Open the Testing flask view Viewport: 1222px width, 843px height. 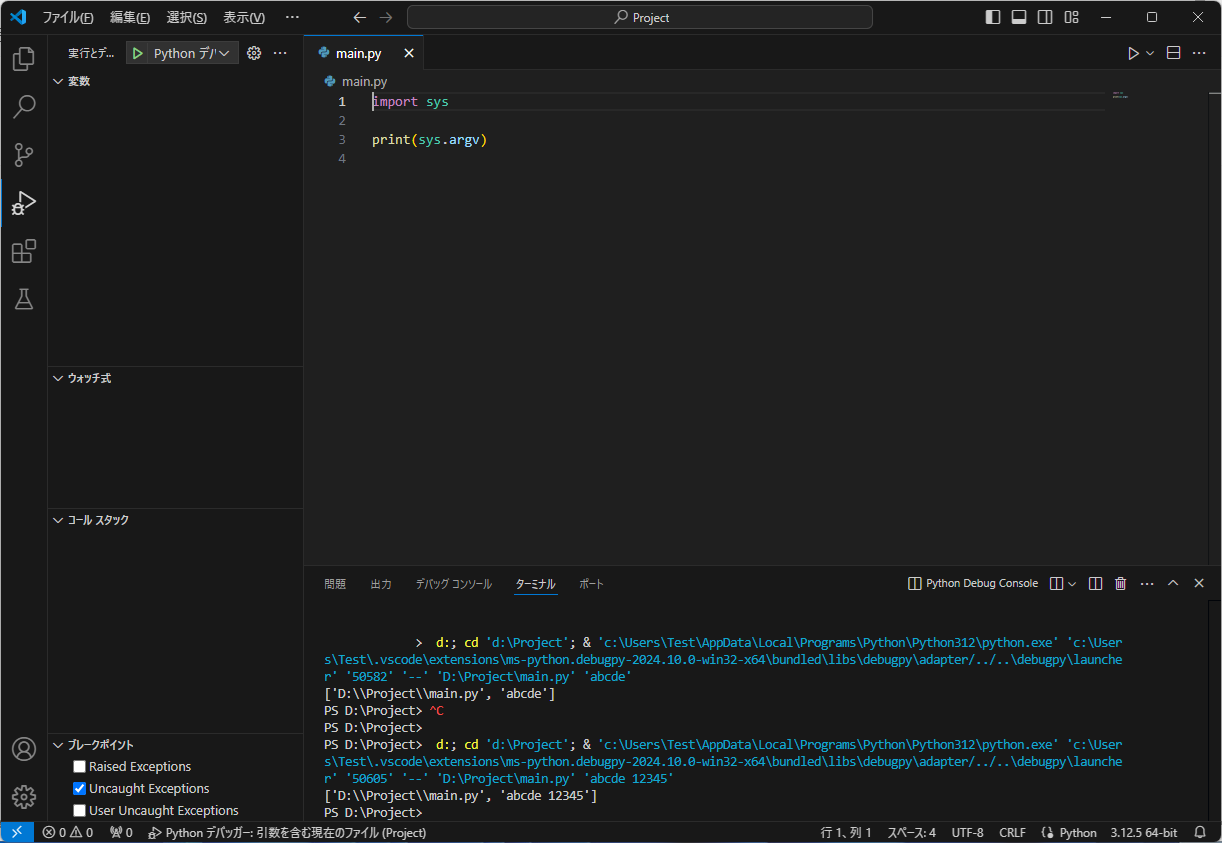coord(24,299)
